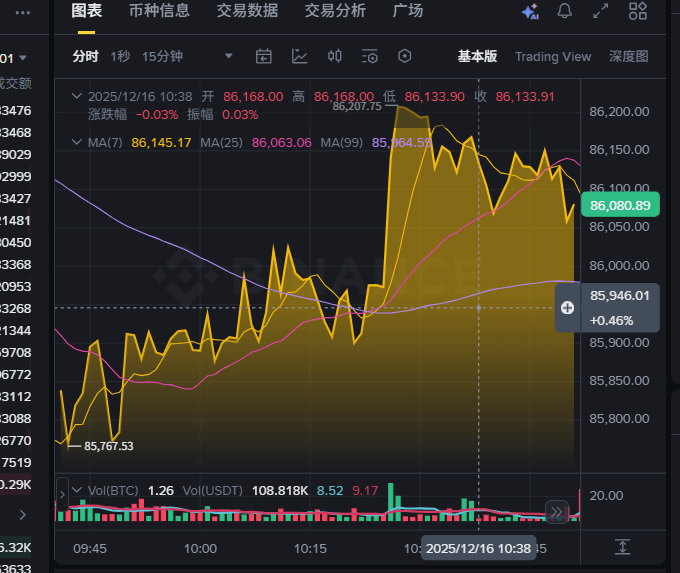
Task: Click the 09:45 time axis label
Action: point(90,549)
